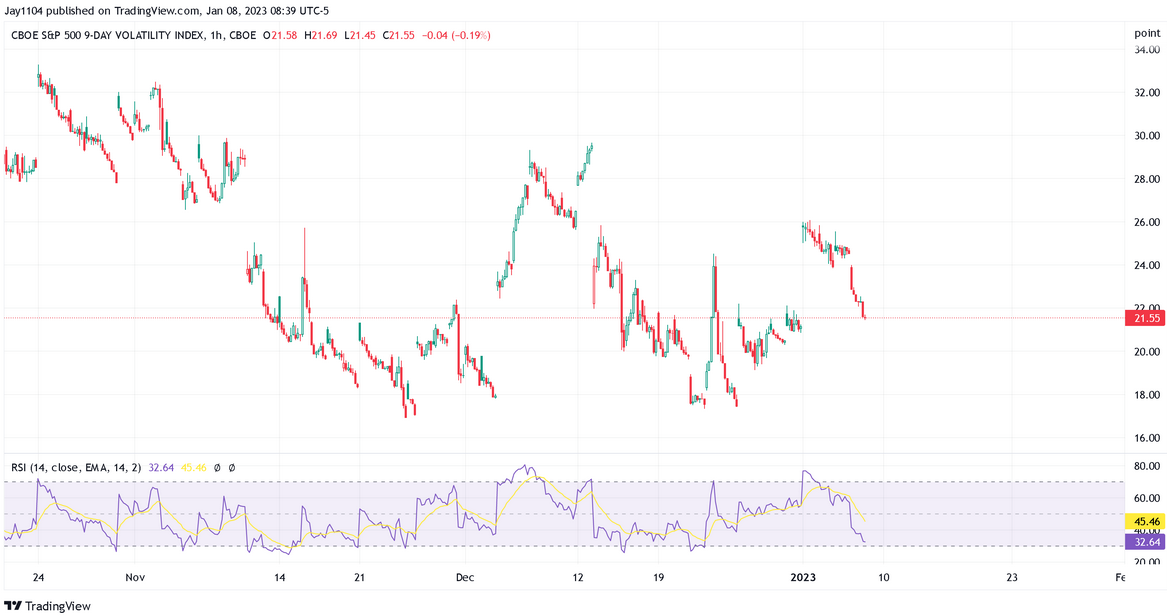Viewport: 1167px width, 616px height.
Task: Click the 16.00 price axis label
Action: point(1147,438)
